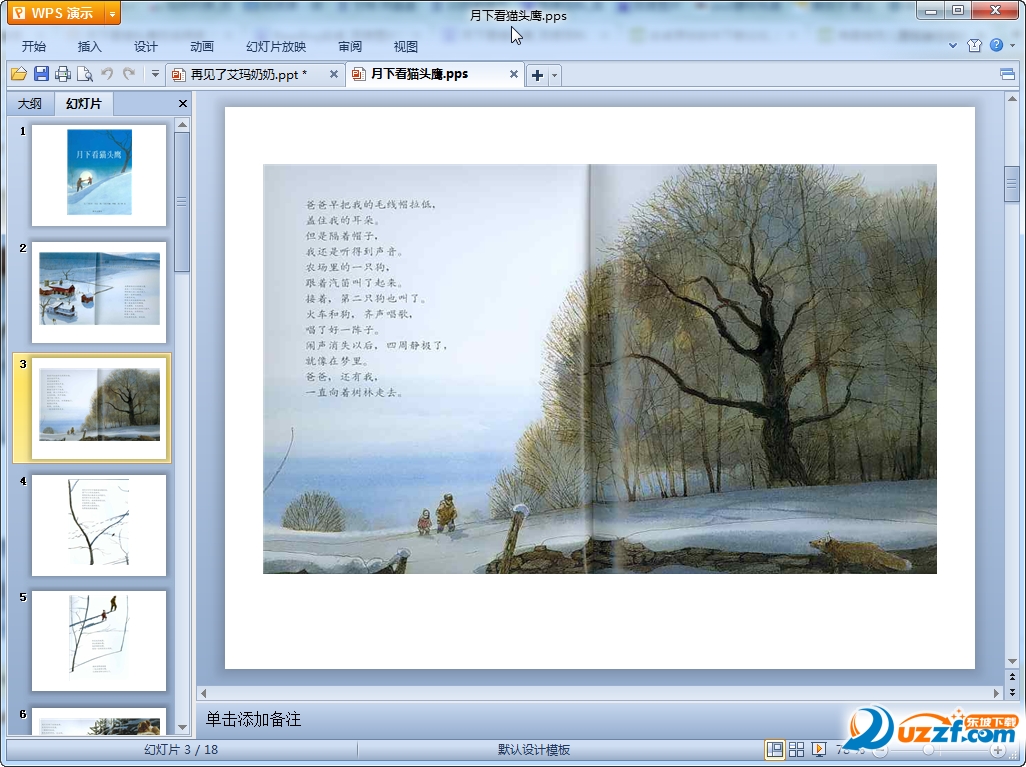
Task: Click the WPS 演示 application button
Action: [55, 12]
